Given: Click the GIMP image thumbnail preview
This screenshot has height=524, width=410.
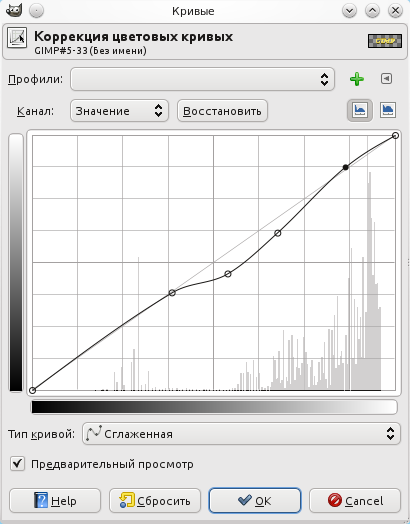Looking at the screenshot, I should tap(385, 41).
